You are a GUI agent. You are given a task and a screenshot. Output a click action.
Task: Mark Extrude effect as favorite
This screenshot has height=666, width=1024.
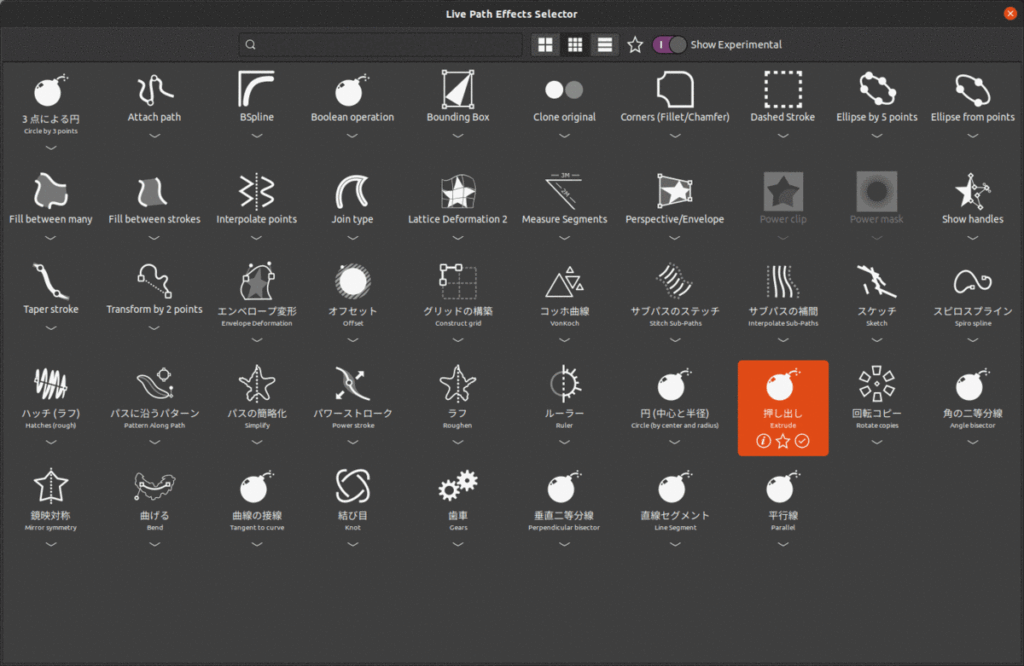[x=782, y=441]
